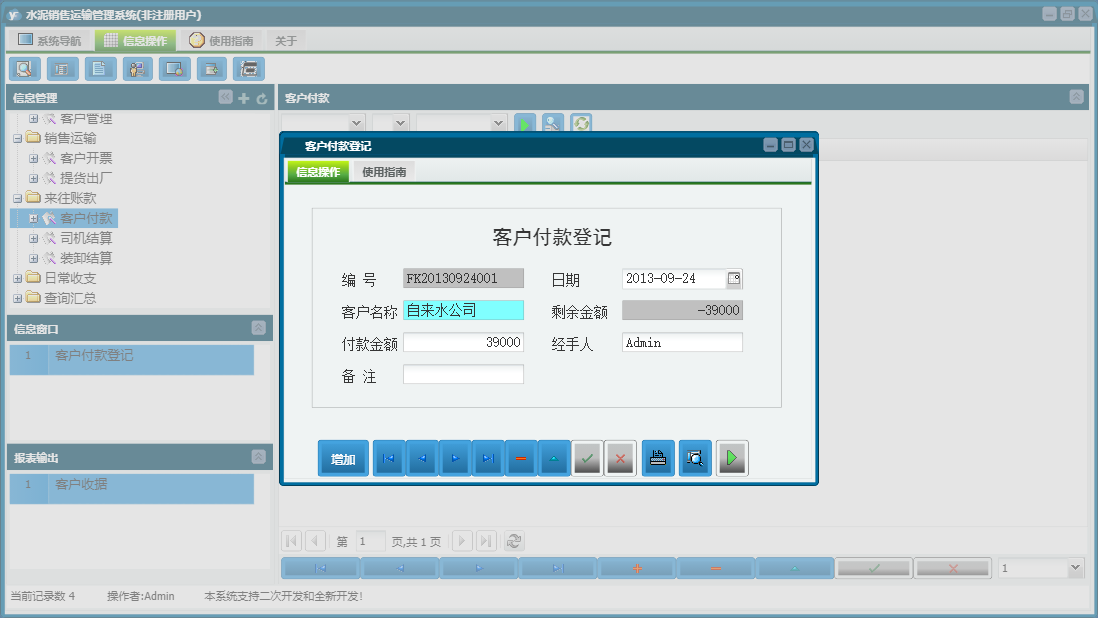Click the print icon in the payment dialog
1098x618 pixels.
[657, 457]
